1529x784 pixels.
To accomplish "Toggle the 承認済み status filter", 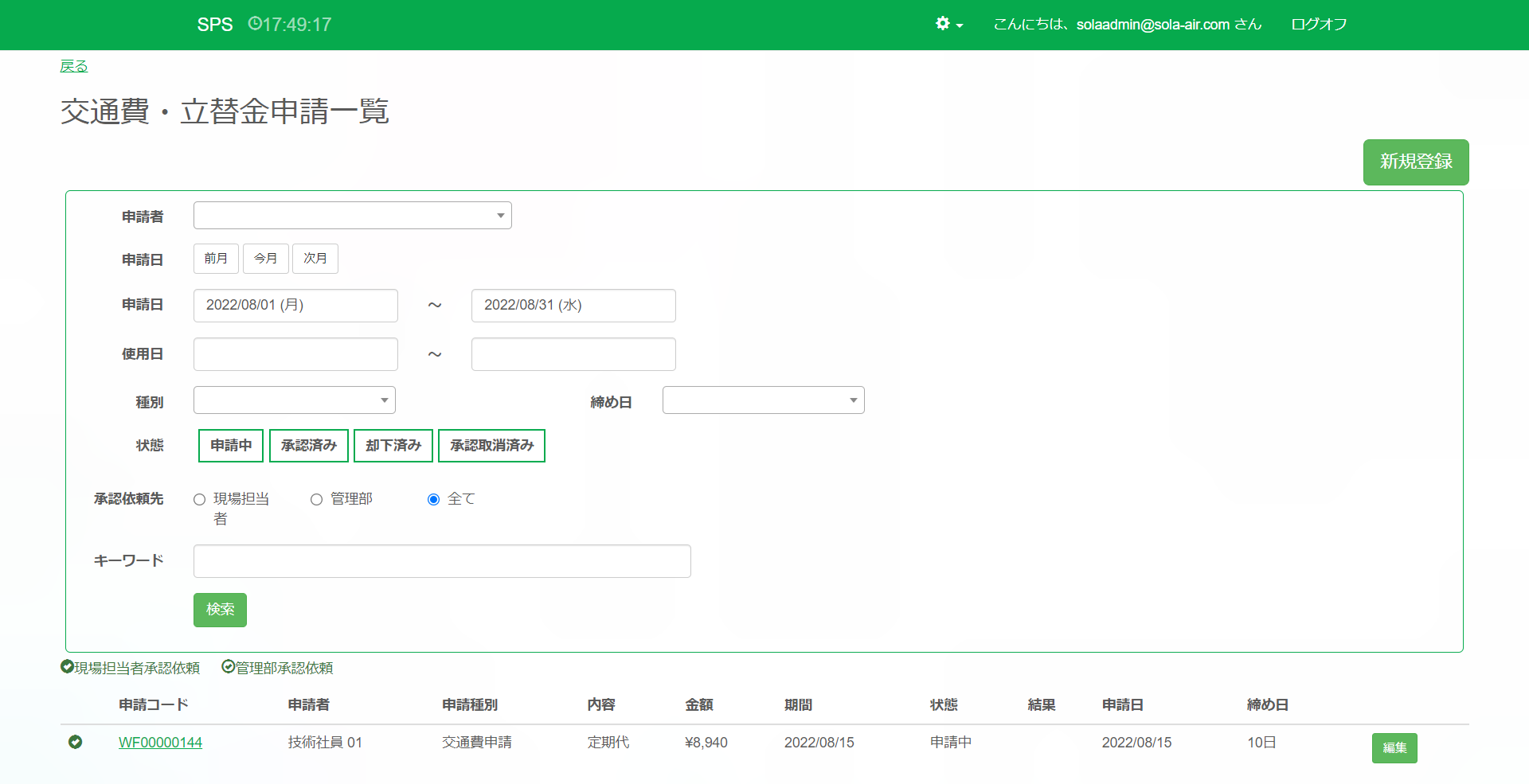I will coord(309,446).
